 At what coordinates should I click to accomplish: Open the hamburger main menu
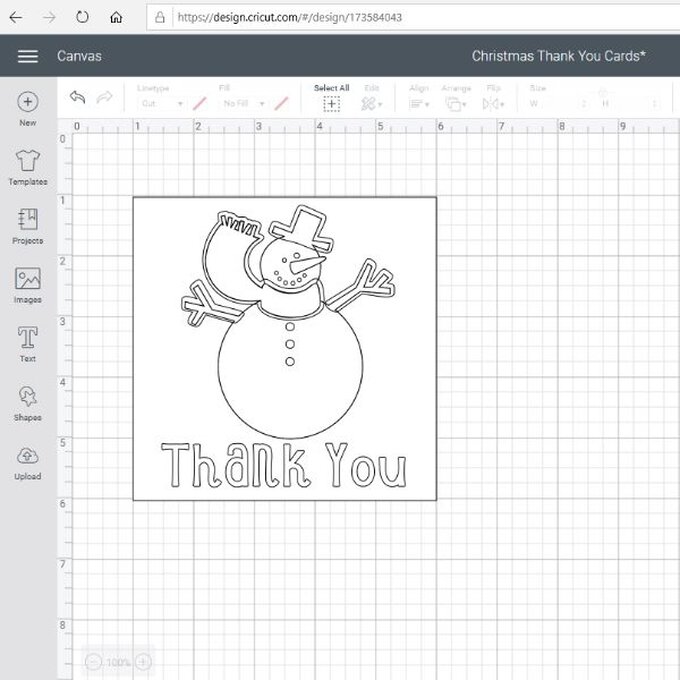(28, 56)
